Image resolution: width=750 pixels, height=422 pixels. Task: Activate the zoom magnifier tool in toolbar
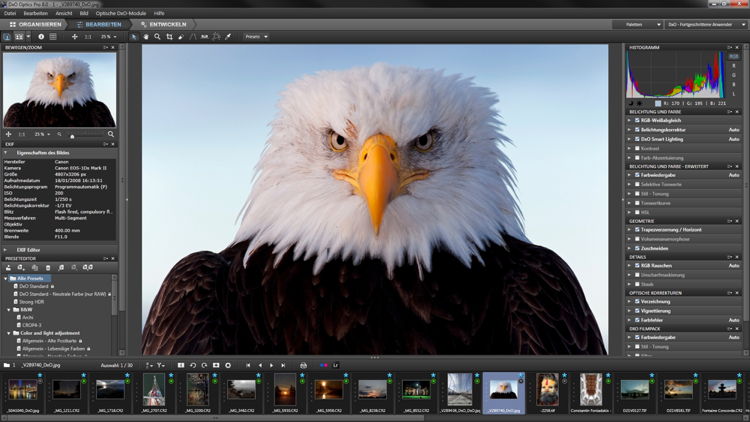[x=157, y=37]
